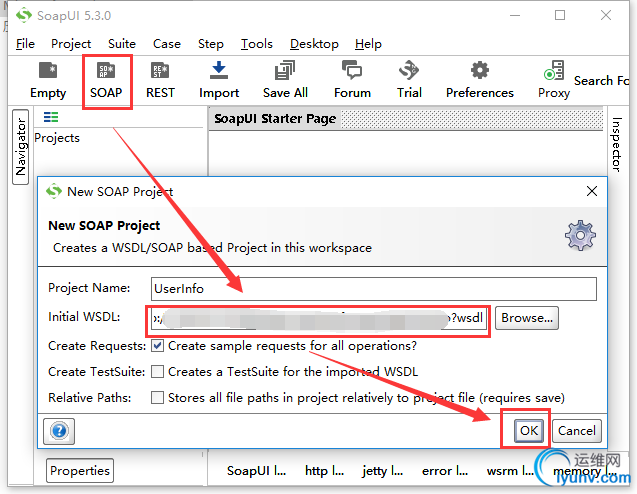637x494 pixels.
Task: Select the Projects node in navigator
Action: coord(57,138)
